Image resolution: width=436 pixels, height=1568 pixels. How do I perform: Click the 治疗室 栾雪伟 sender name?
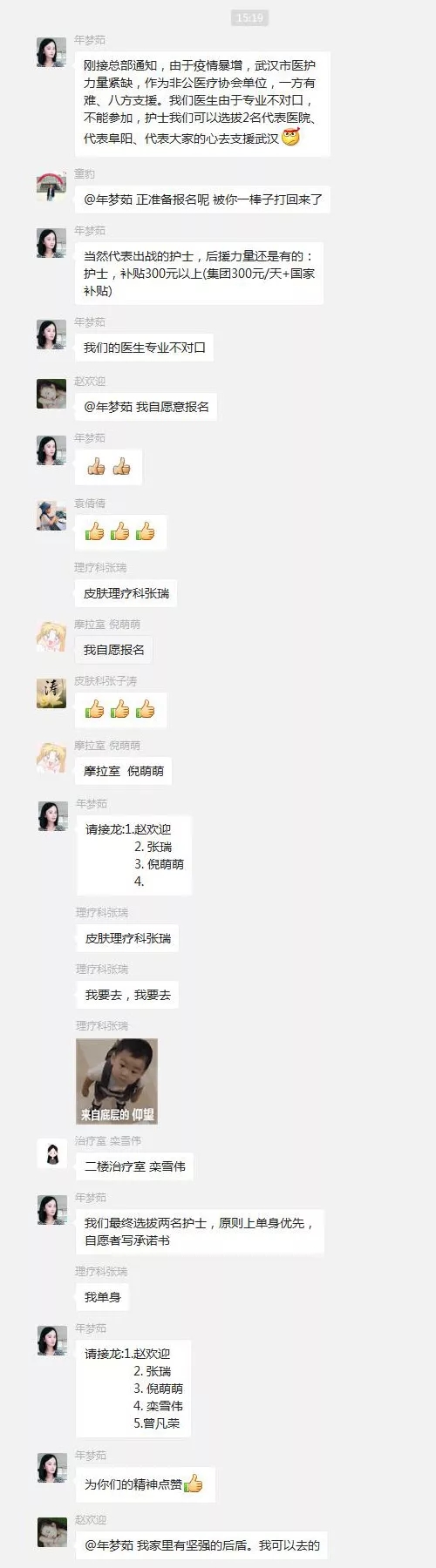(x=107, y=1141)
